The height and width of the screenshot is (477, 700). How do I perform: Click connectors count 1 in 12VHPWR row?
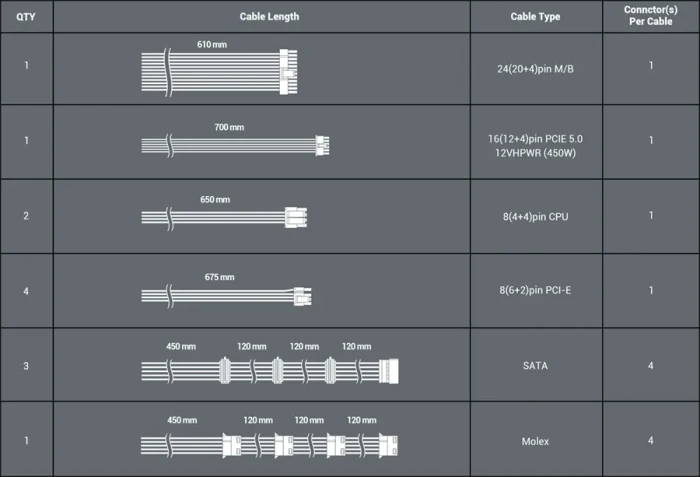tap(651, 140)
